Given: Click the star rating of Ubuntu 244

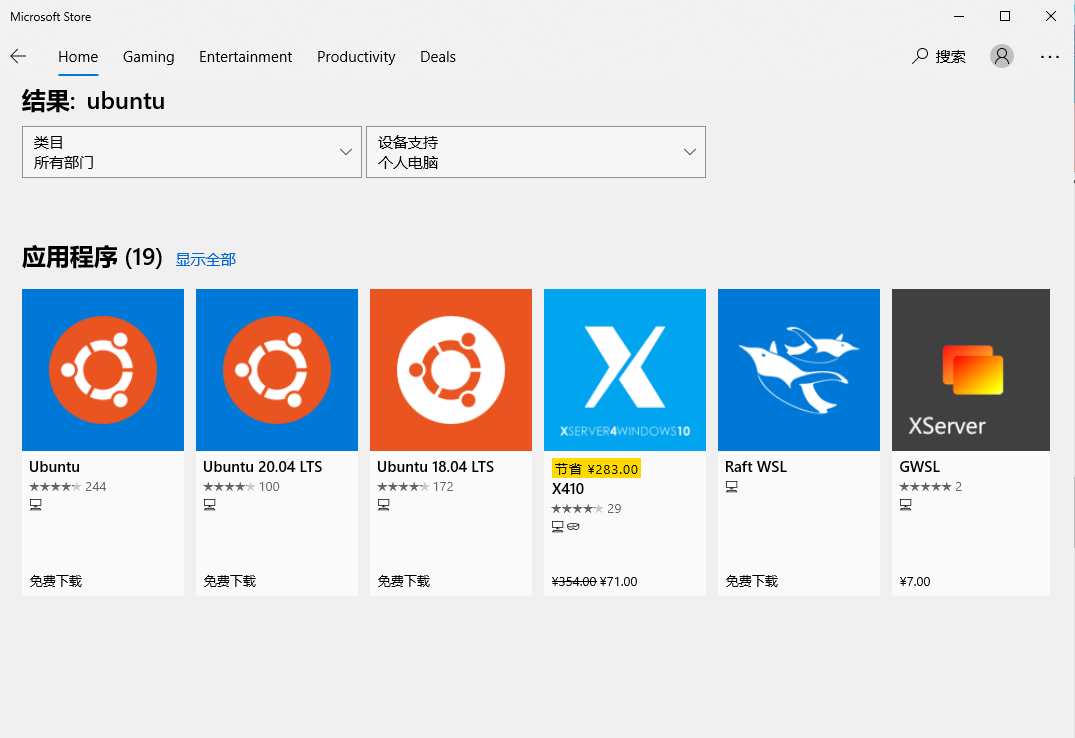Looking at the screenshot, I should [56, 487].
